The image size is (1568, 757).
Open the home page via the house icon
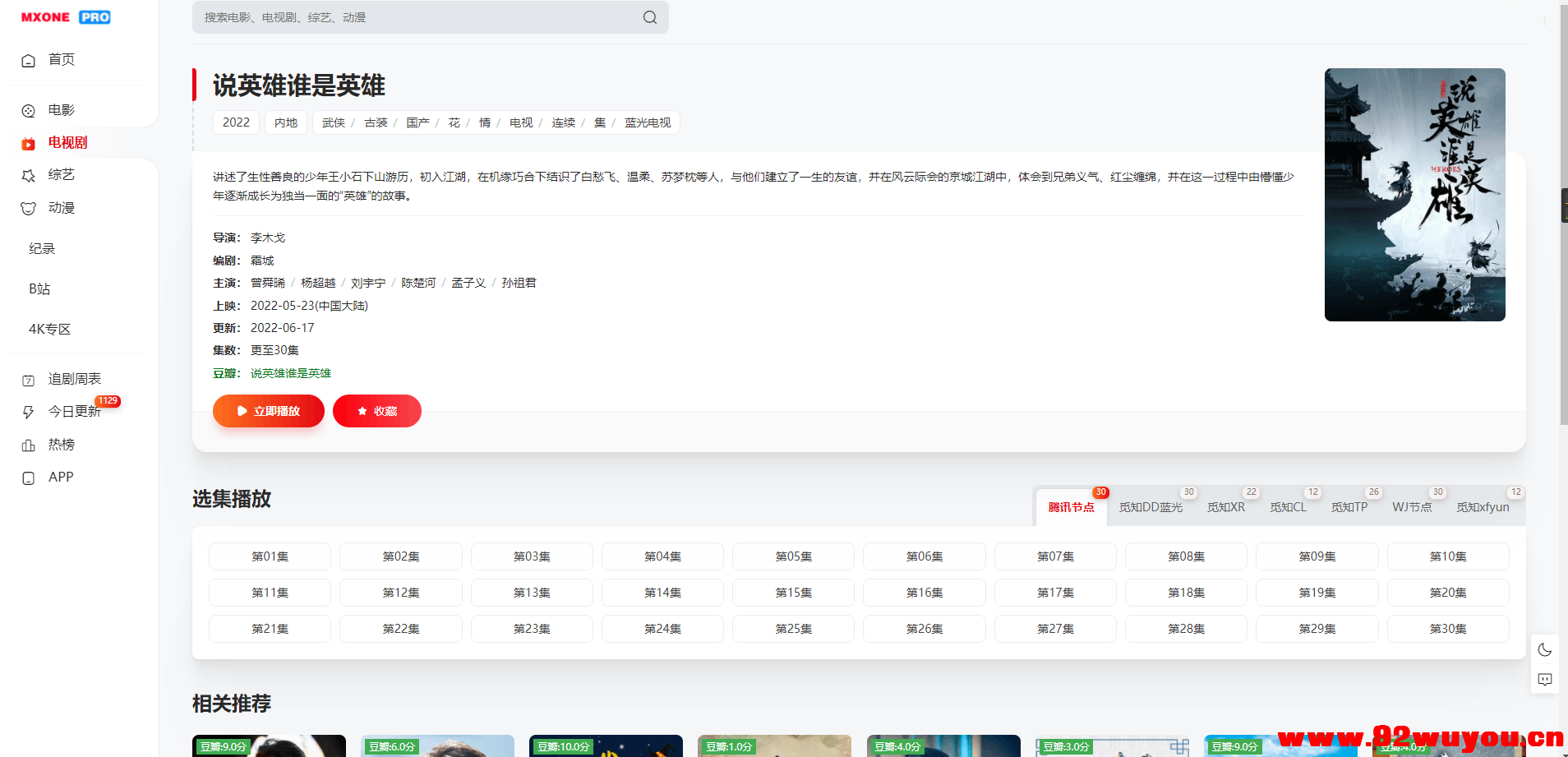coord(28,59)
